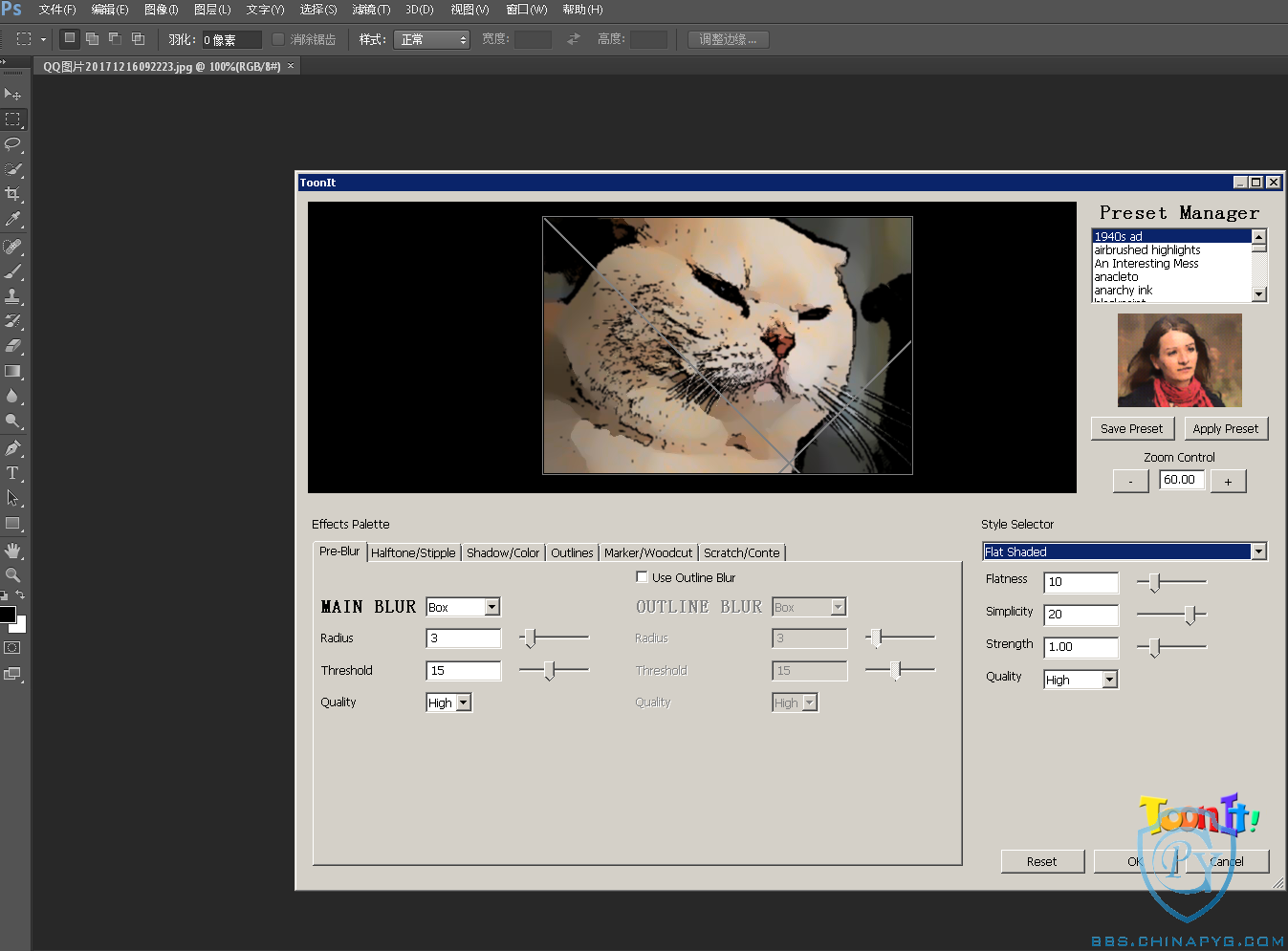The height and width of the screenshot is (951, 1288).
Task: Open the 图像(I) image menu
Action: click(161, 10)
